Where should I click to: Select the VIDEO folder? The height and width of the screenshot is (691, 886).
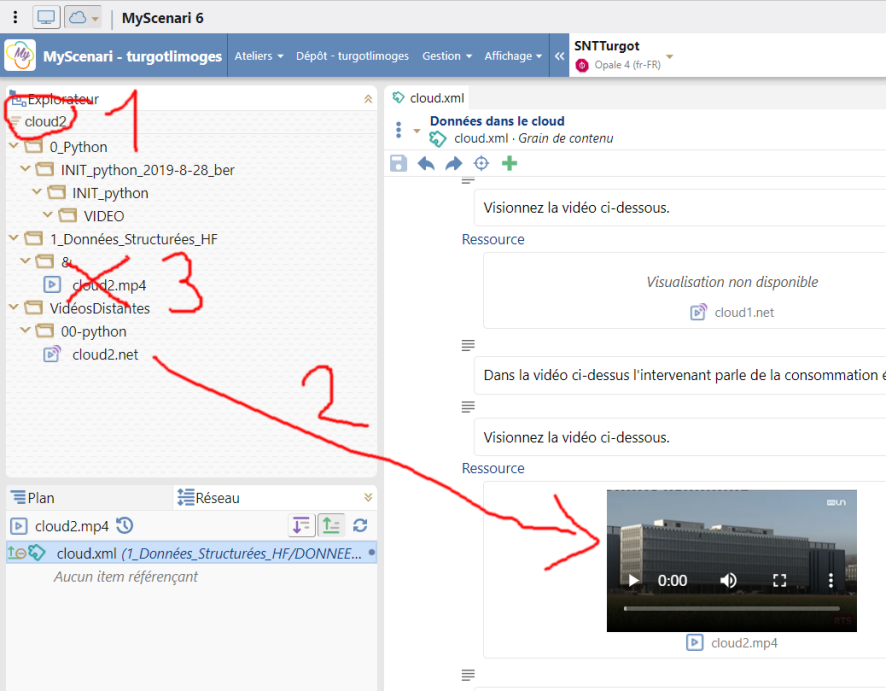104,216
